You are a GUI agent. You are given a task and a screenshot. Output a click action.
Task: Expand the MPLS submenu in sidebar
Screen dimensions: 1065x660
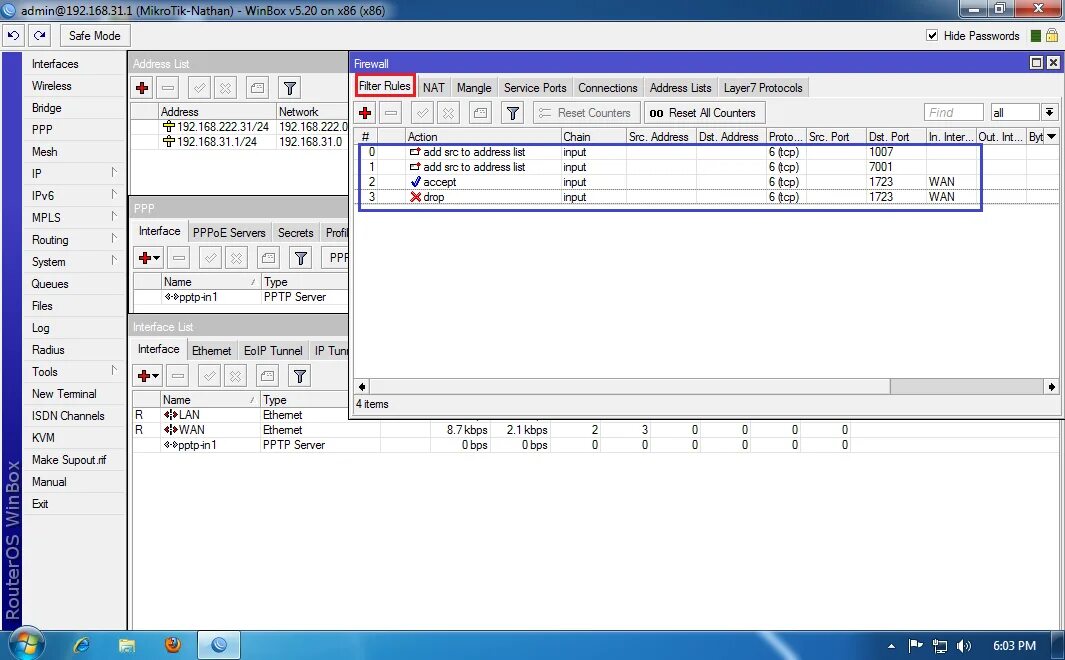coord(75,217)
